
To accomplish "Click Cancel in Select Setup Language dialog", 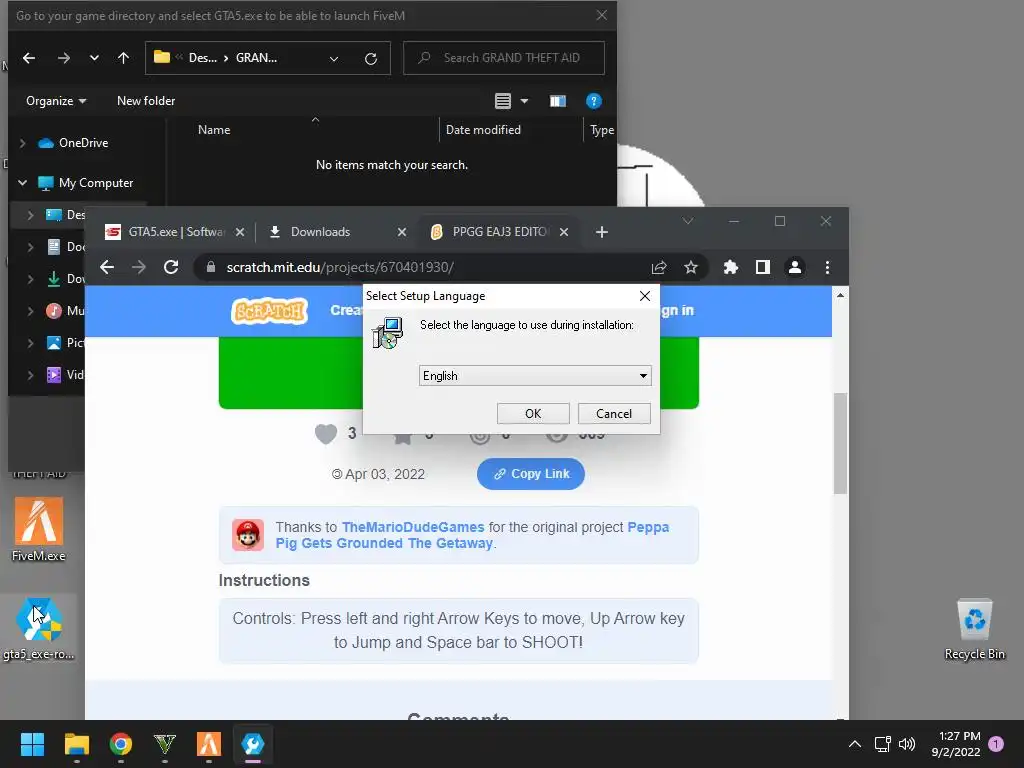I will (614, 413).
